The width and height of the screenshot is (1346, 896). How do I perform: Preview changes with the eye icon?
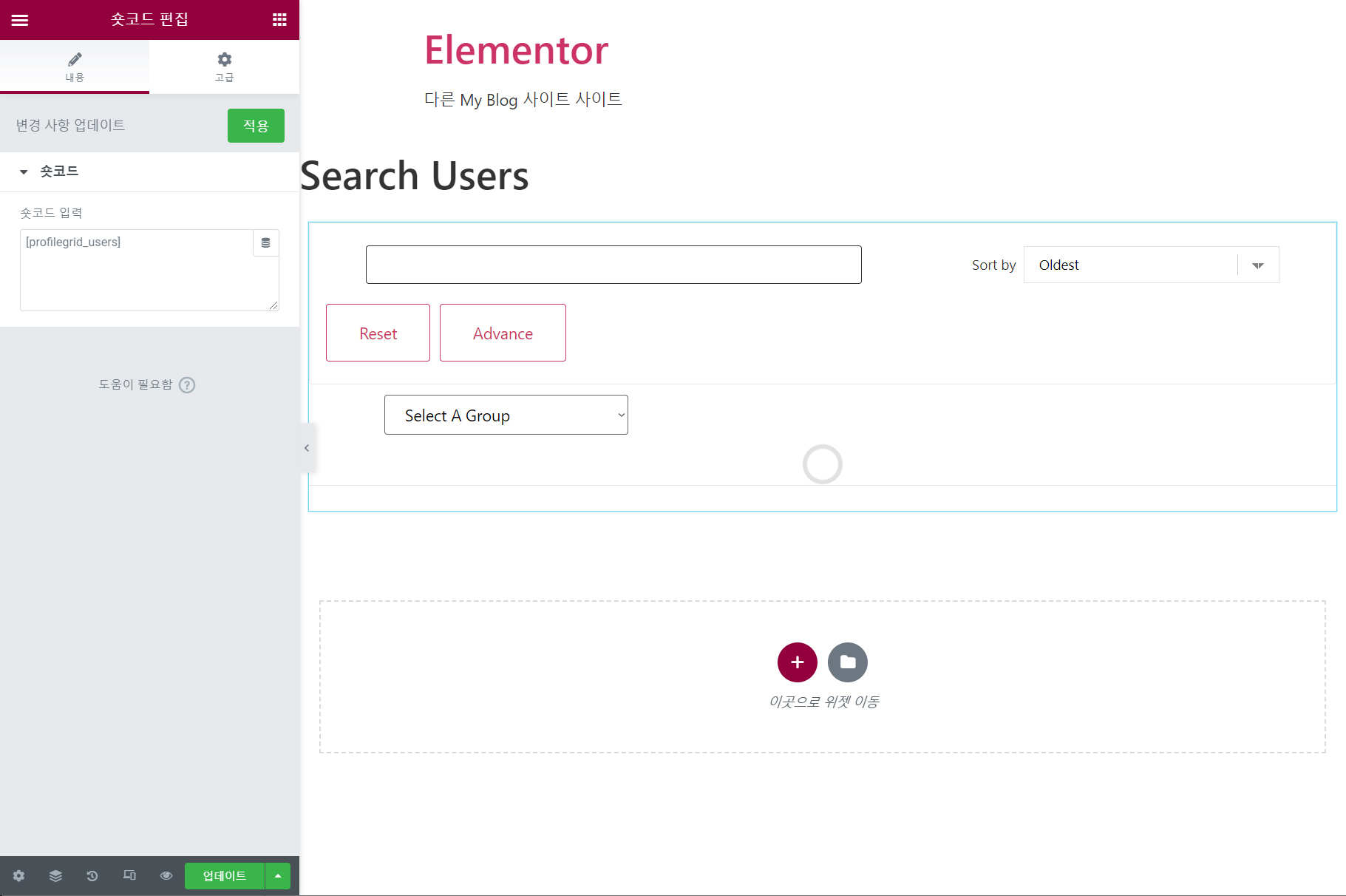pos(166,876)
